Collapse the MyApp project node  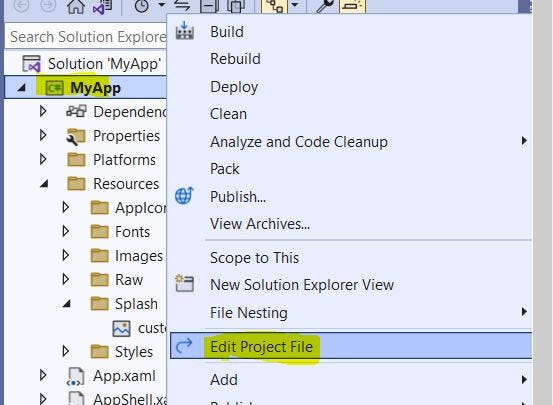click(22, 88)
